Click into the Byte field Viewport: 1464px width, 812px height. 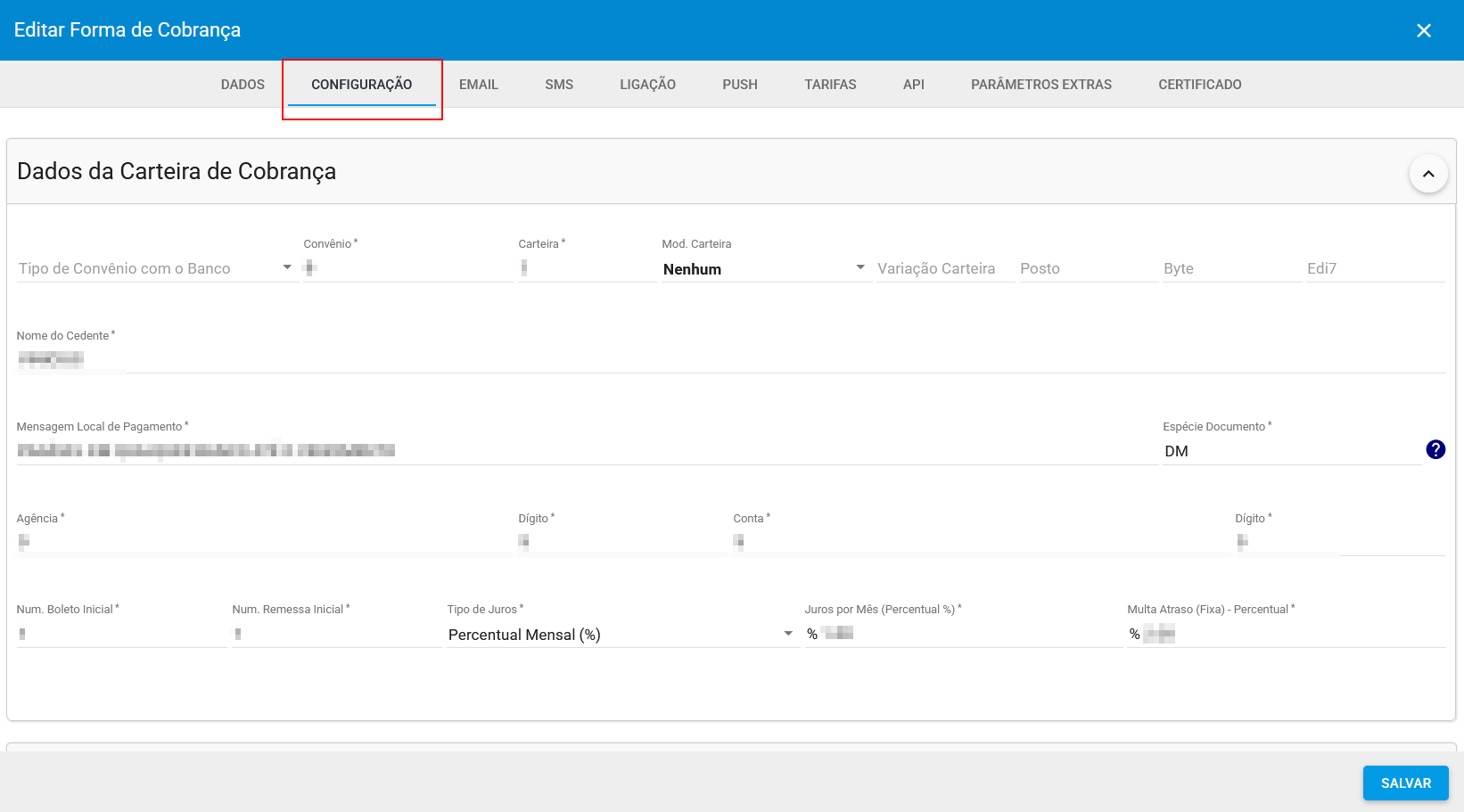[x=1230, y=268]
